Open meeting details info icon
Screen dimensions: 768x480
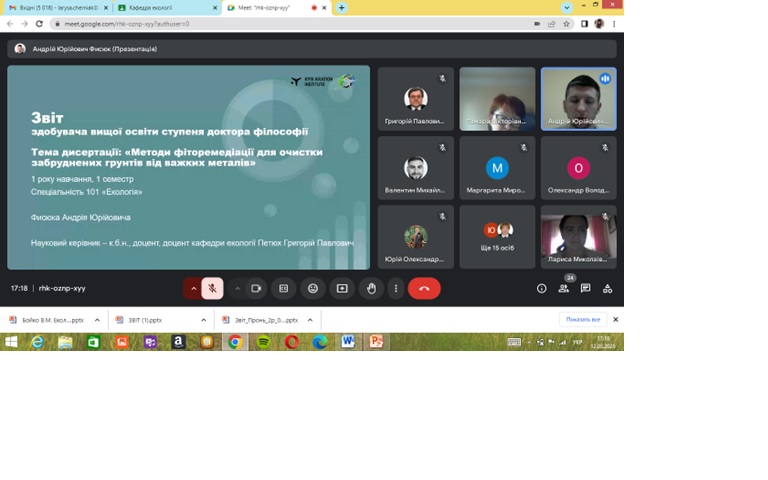(541, 288)
